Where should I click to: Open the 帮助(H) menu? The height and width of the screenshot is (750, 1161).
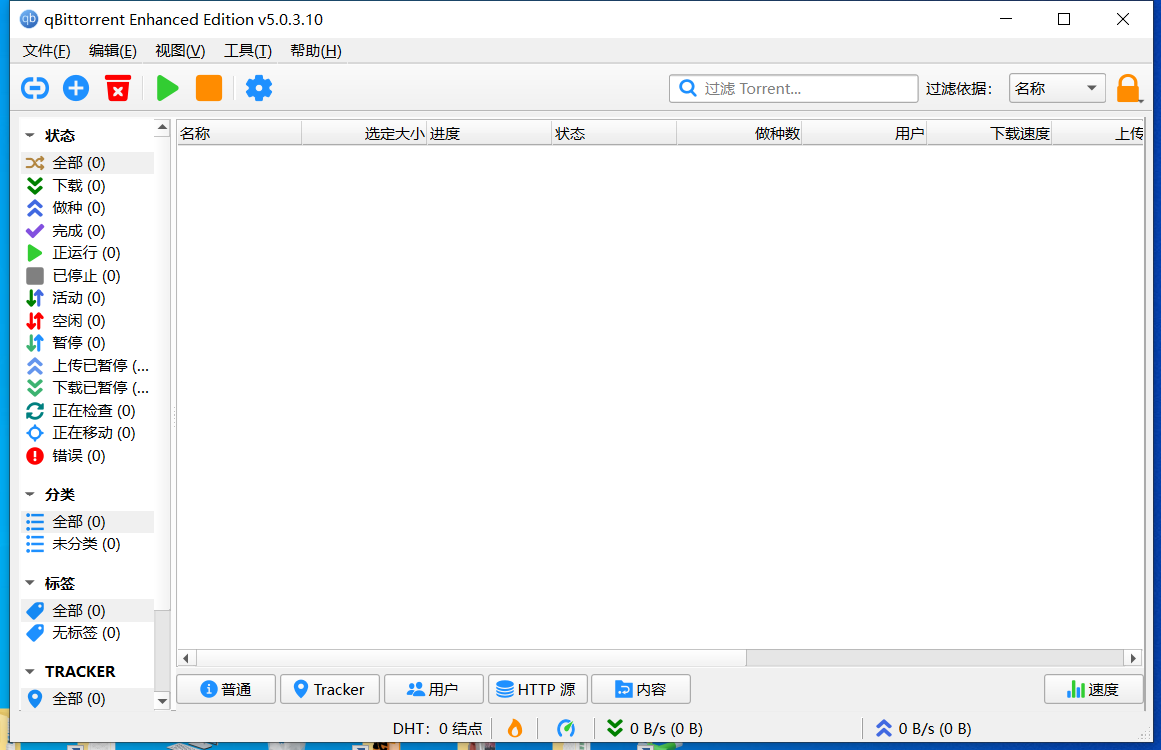click(315, 50)
